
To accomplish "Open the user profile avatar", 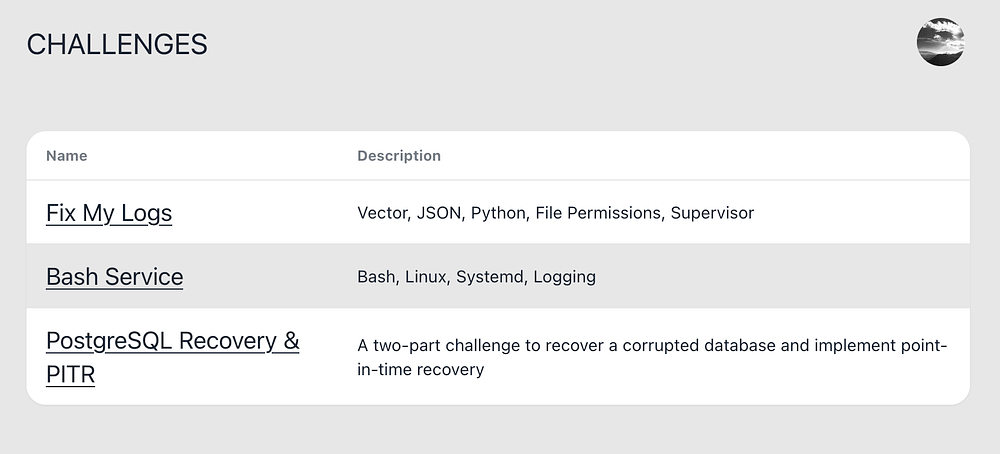I will [x=940, y=43].
